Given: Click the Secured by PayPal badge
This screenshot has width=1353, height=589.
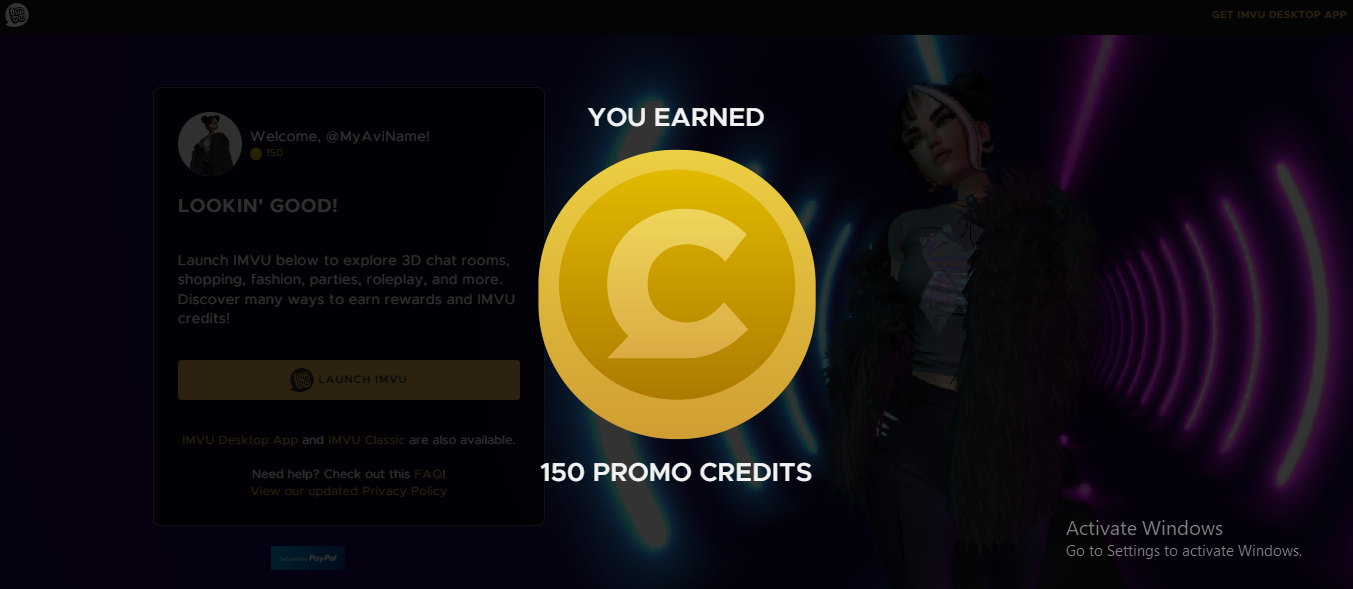Looking at the screenshot, I should click(308, 558).
